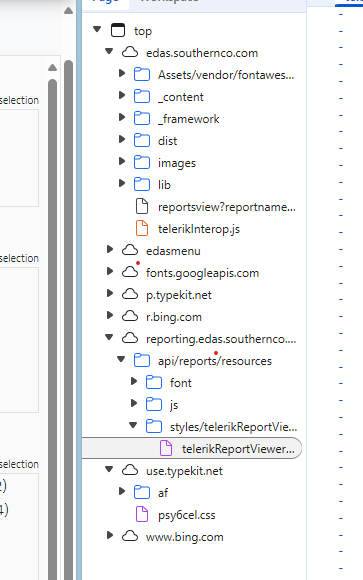The height and width of the screenshot is (580, 363).
Task: Click the folder icon next to images
Action: 142,162
